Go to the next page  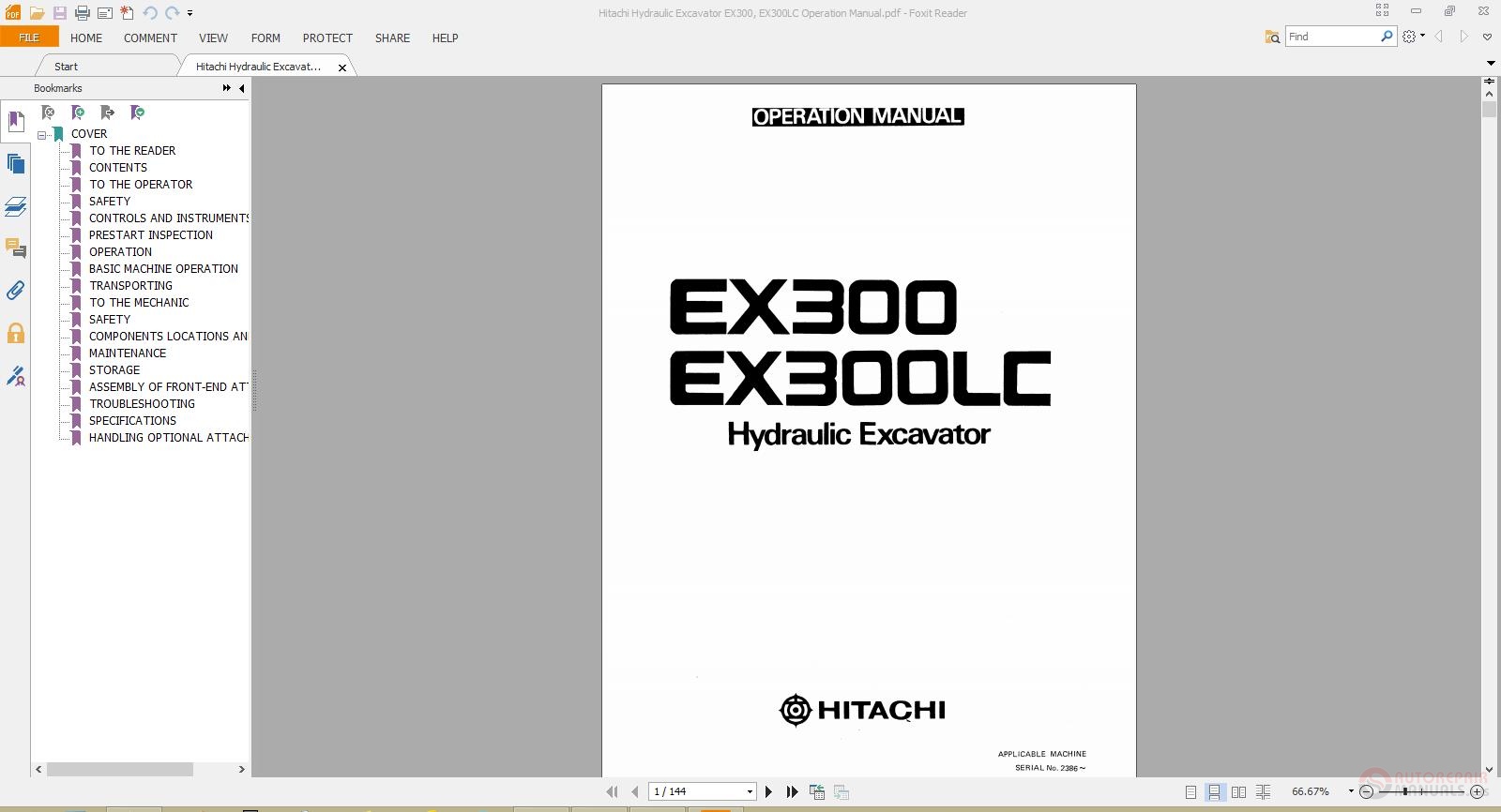(768, 792)
